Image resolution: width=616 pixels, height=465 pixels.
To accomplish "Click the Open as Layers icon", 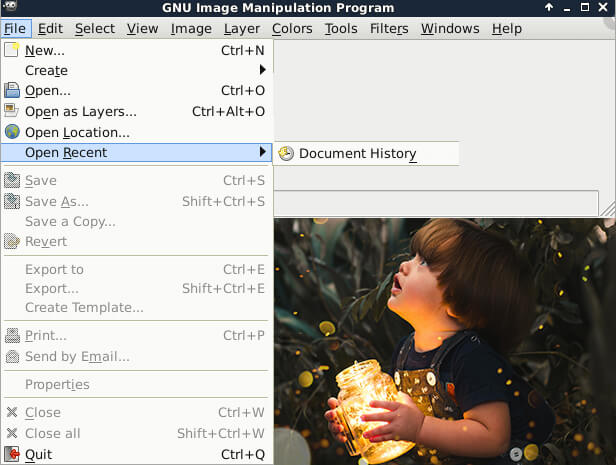I will pyautogui.click(x=12, y=111).
